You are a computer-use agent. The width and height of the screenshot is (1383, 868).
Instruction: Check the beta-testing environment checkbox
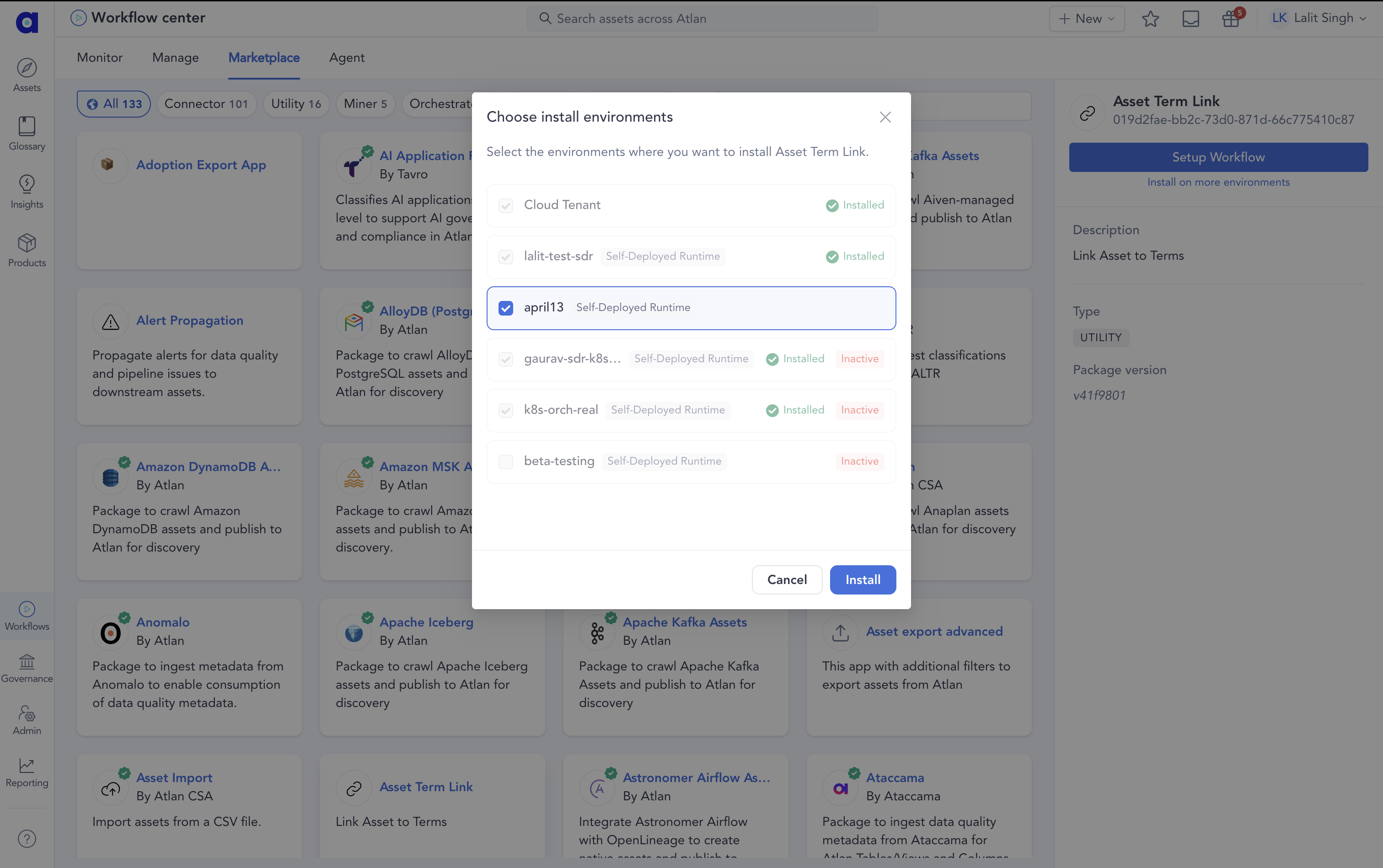[505, 461]
